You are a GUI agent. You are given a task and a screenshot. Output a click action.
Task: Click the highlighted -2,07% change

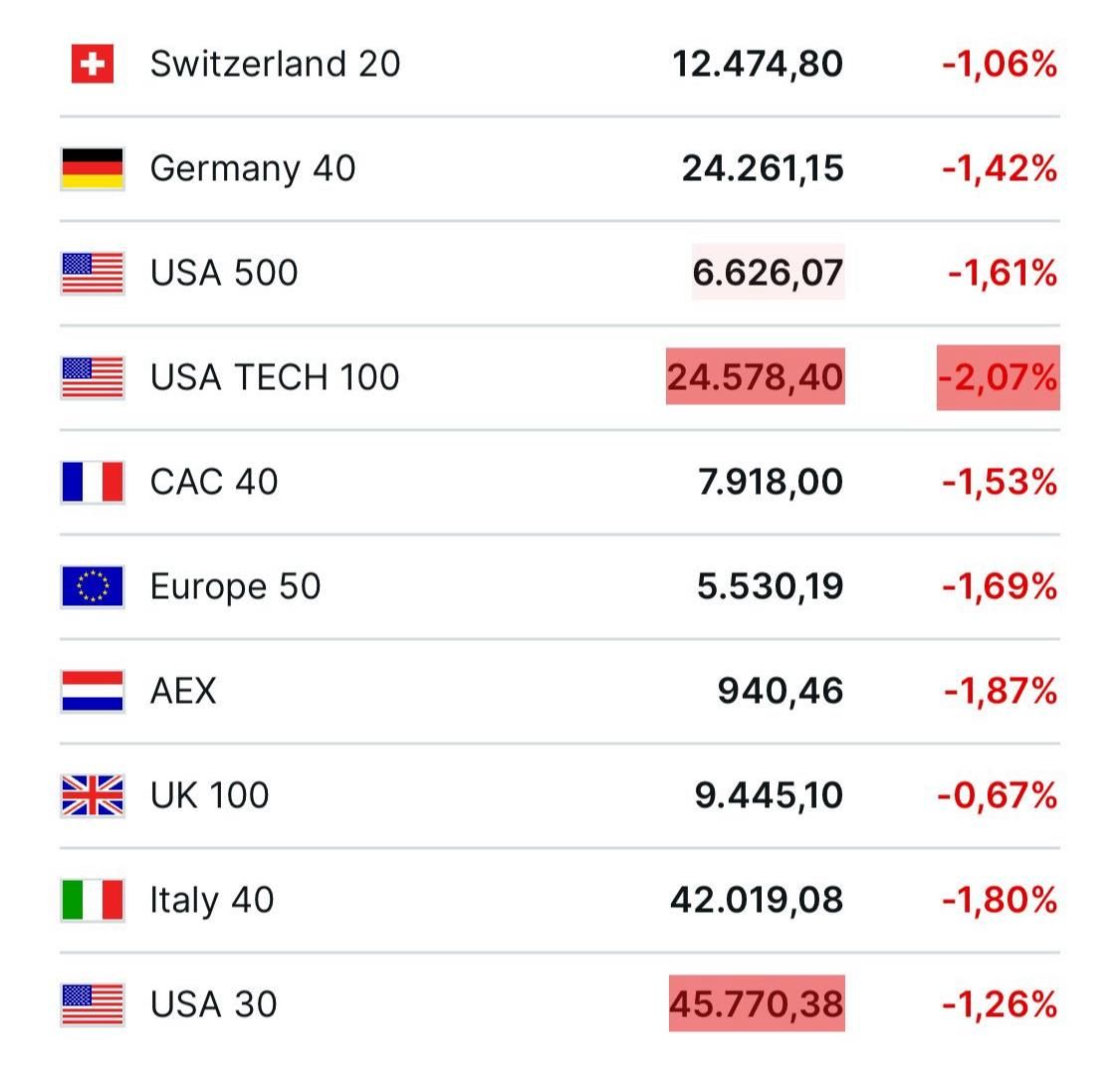998,377
